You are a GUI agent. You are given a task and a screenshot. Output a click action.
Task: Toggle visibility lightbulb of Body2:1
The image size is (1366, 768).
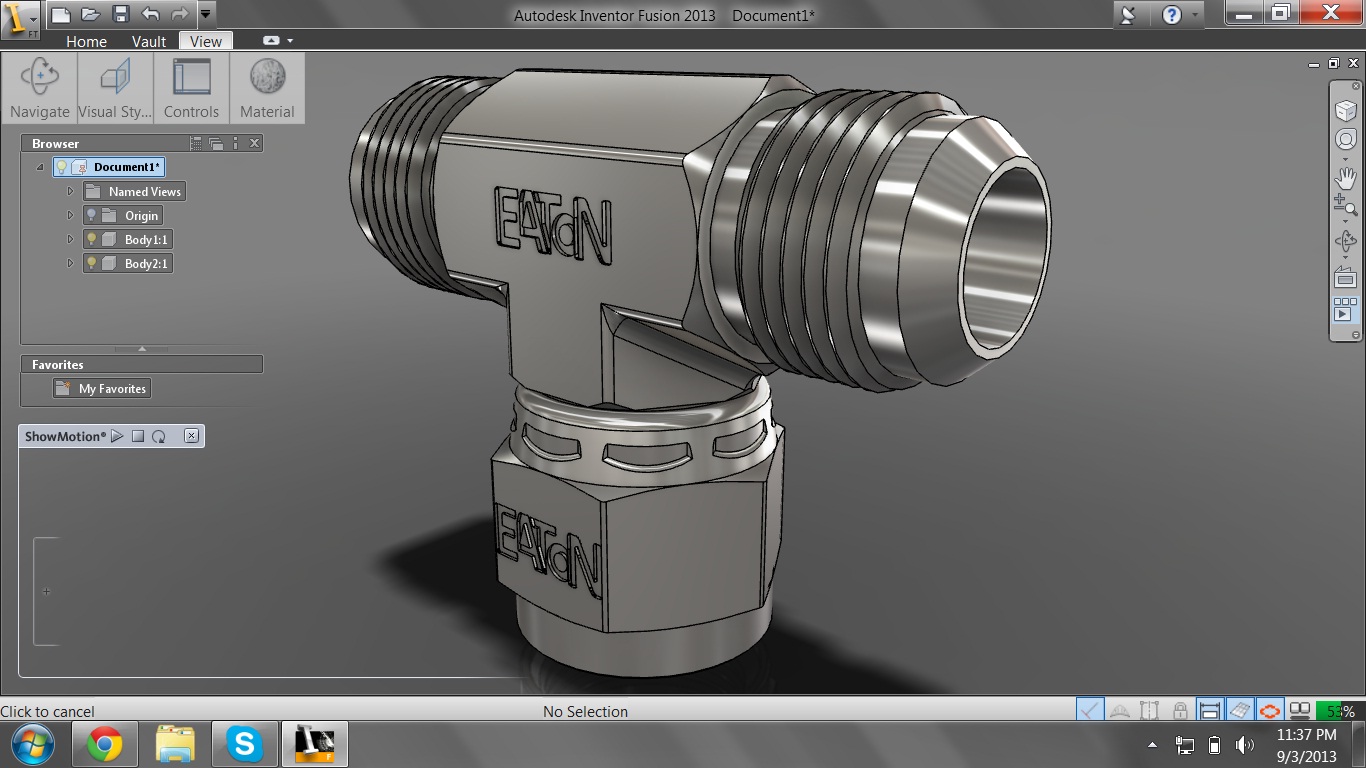click(91, 263)
